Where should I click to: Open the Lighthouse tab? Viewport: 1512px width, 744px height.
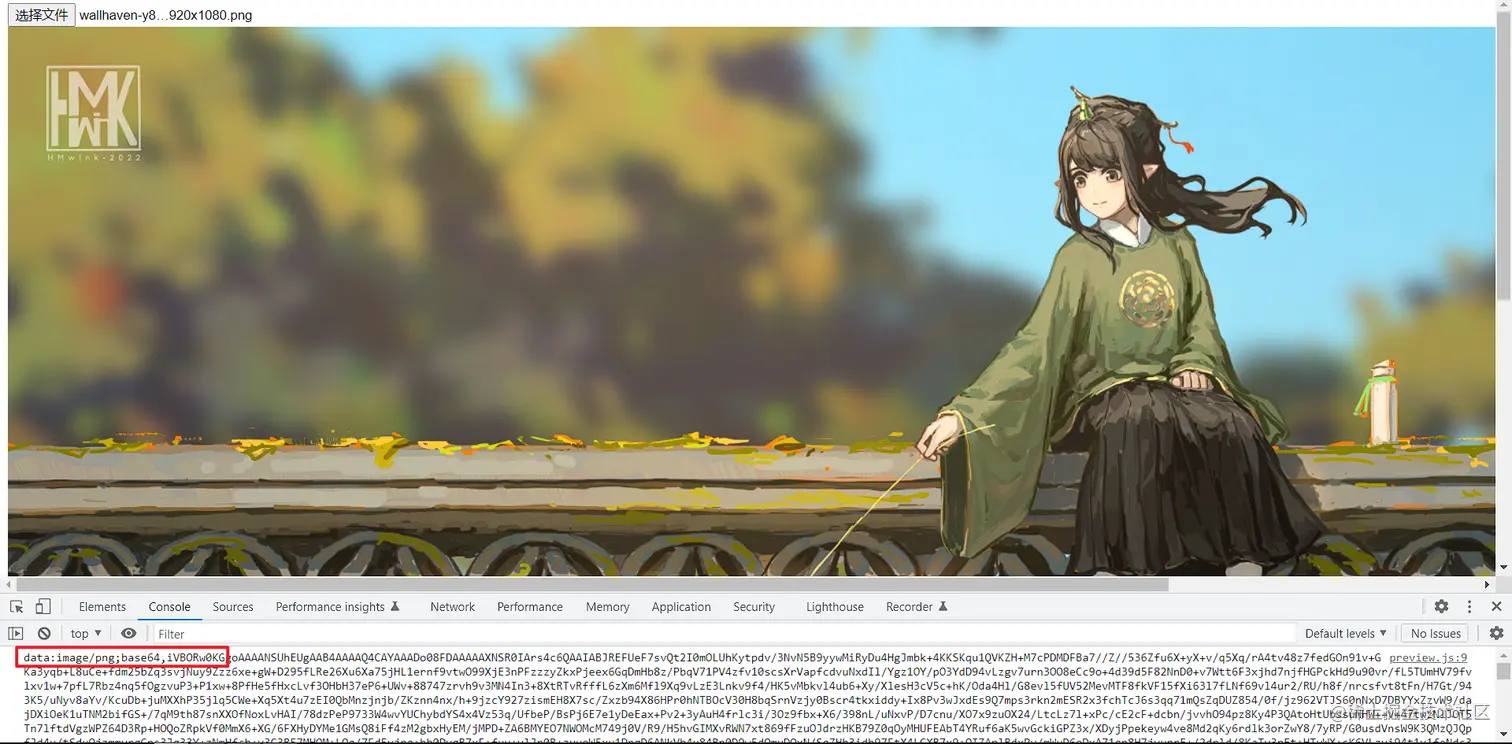coord(835,607)
